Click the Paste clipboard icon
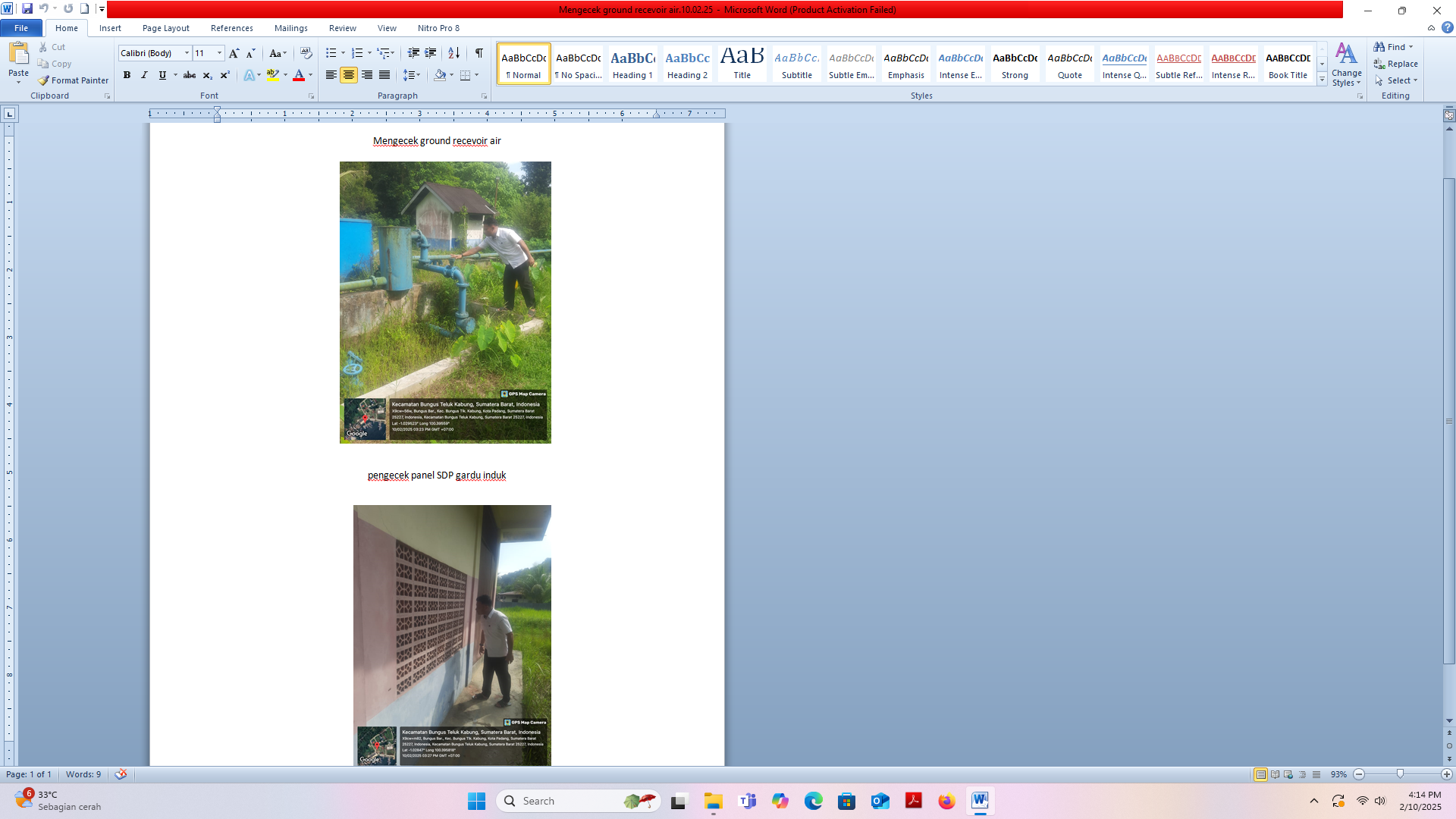 pyautogui.click(x=18, y=55)
